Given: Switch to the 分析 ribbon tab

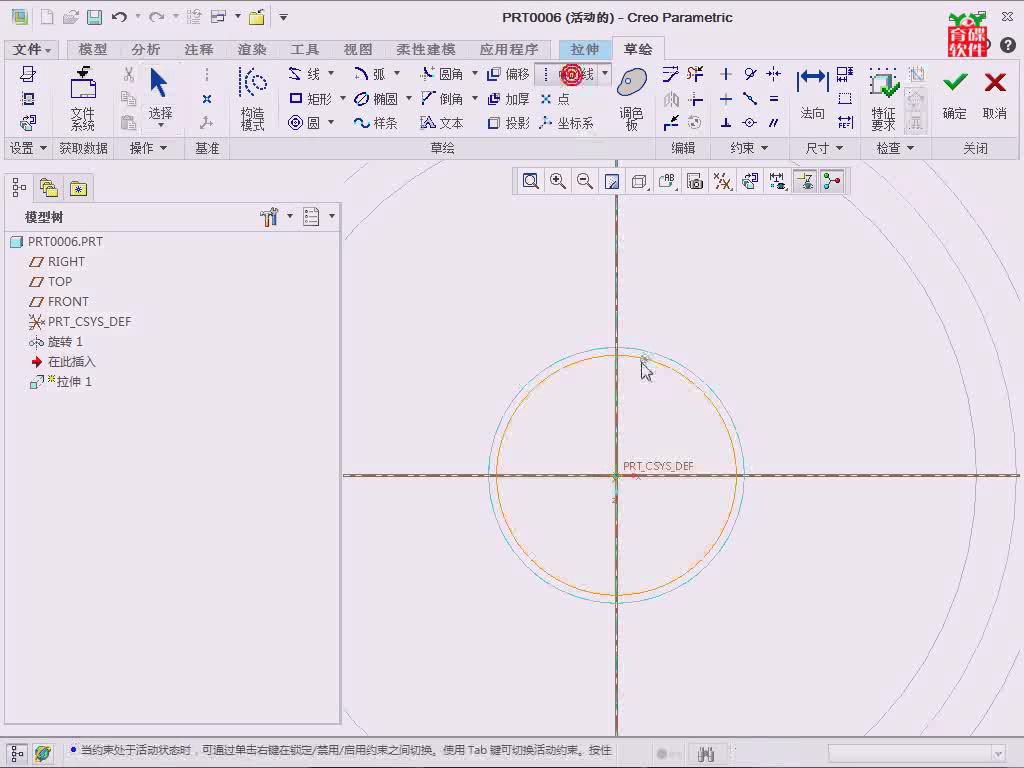Looking at the screenshot, I should pyautogui.click(x=146, y=49).
